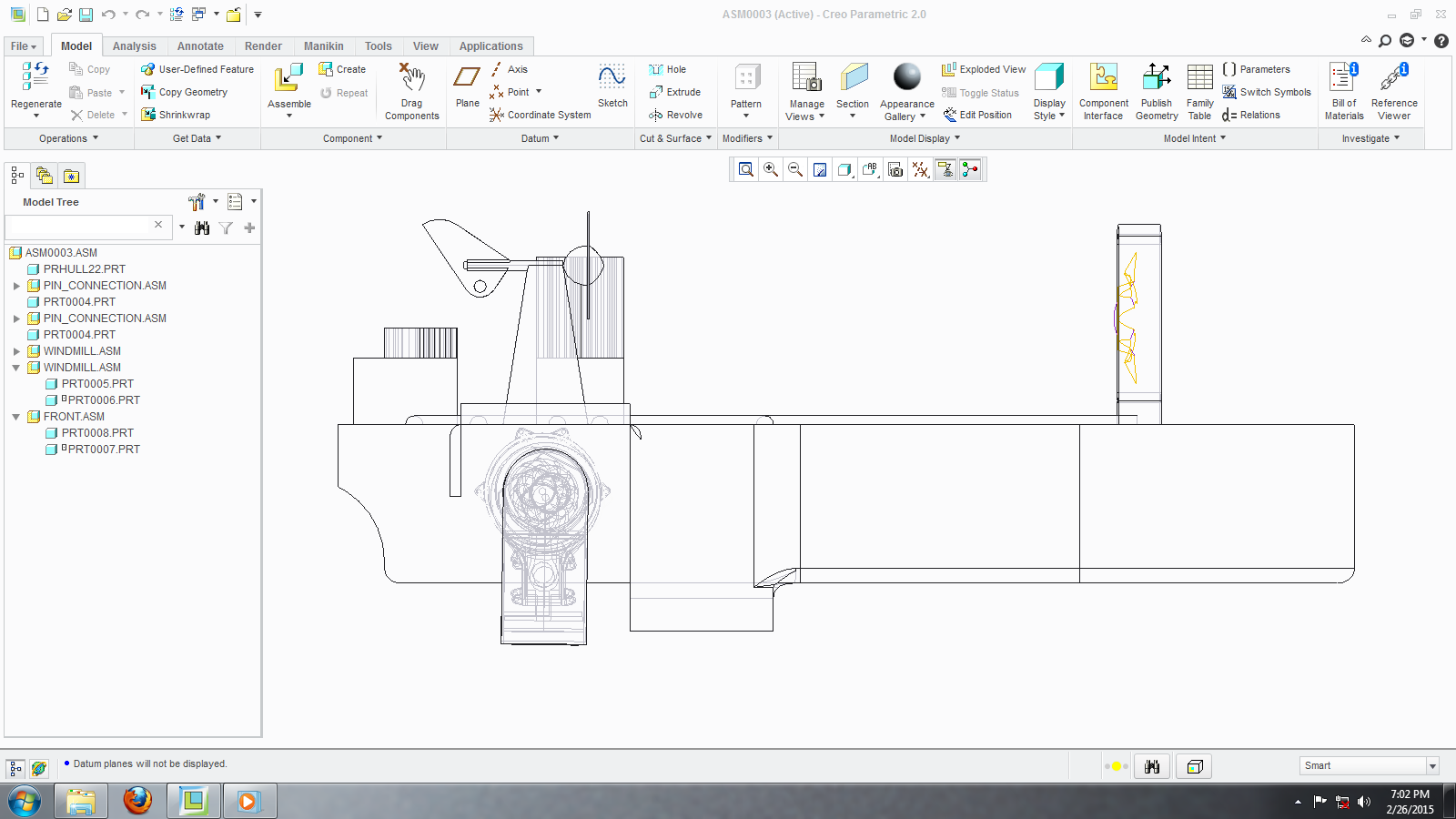Screen dimensions: 1456x819
Task: Toggle Spin Center display
Action: point(970,169)
